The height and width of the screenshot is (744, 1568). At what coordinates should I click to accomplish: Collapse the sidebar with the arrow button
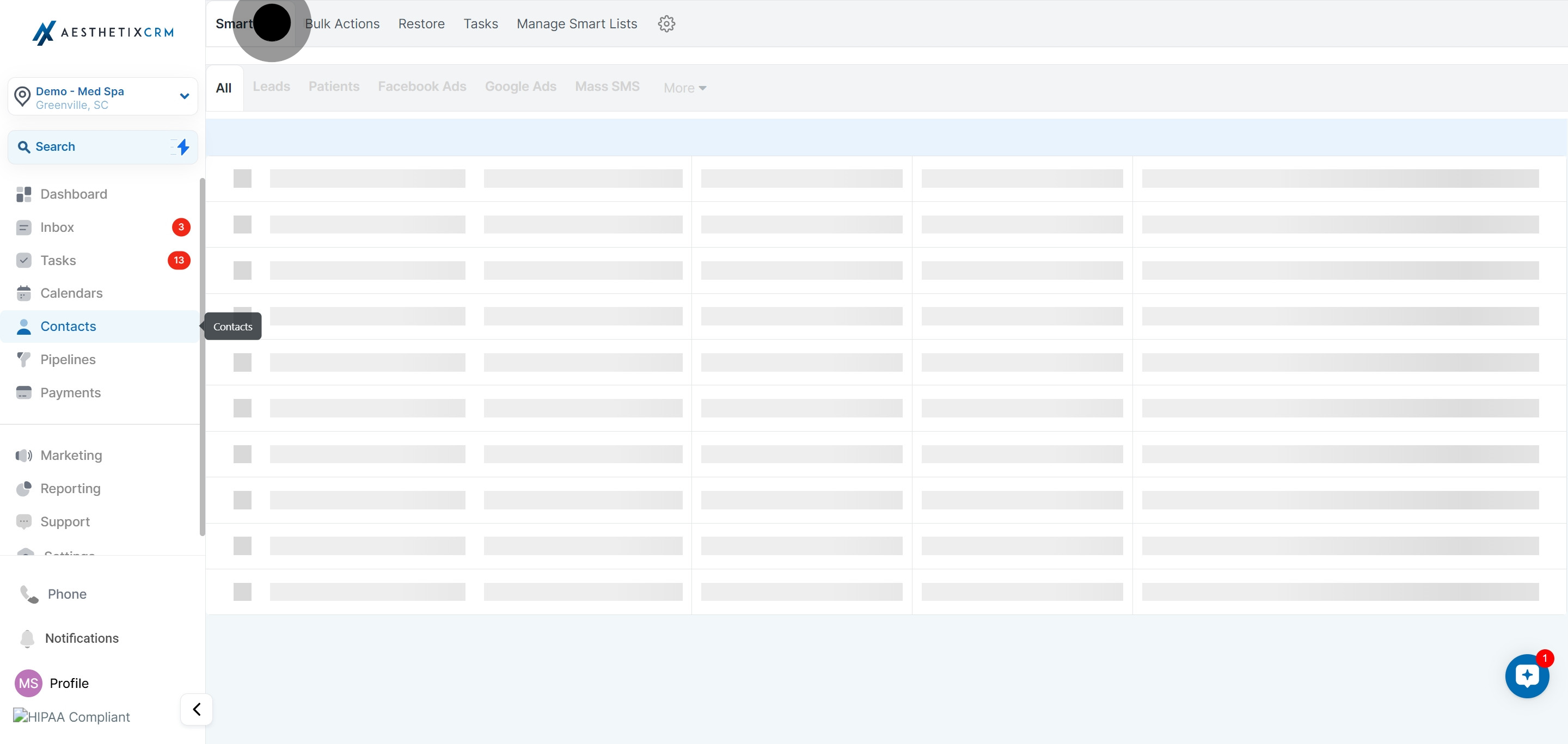click(197, 709)
